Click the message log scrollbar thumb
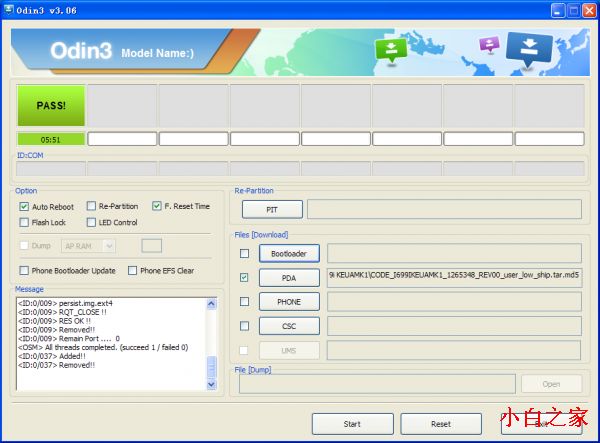600x443 pixels. 211,367
